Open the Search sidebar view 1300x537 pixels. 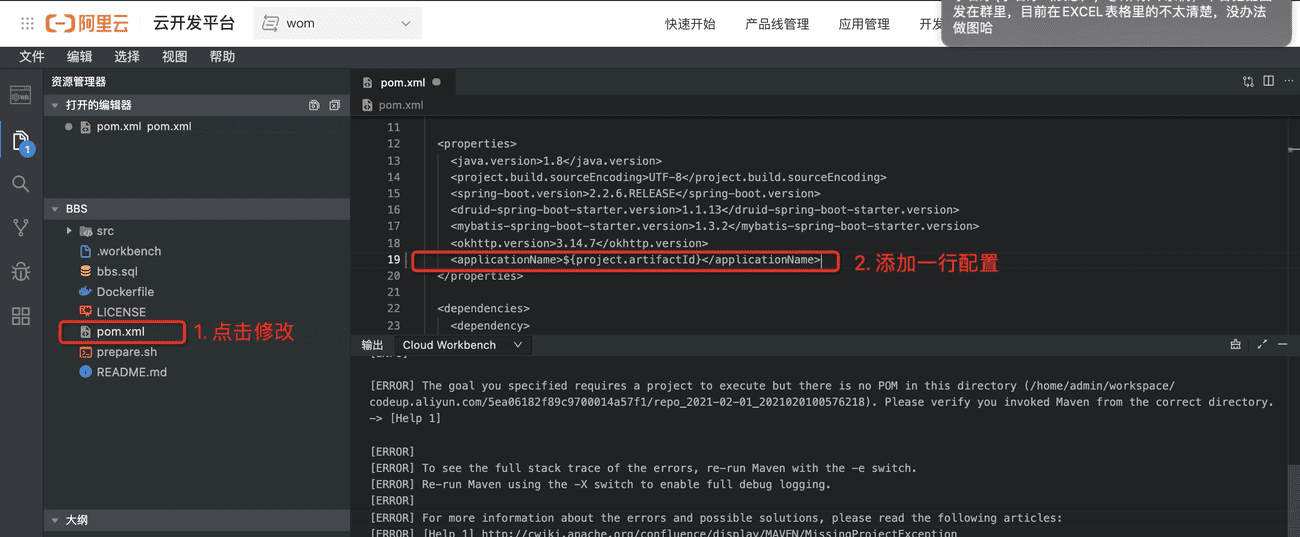click(x=21, y=184)
